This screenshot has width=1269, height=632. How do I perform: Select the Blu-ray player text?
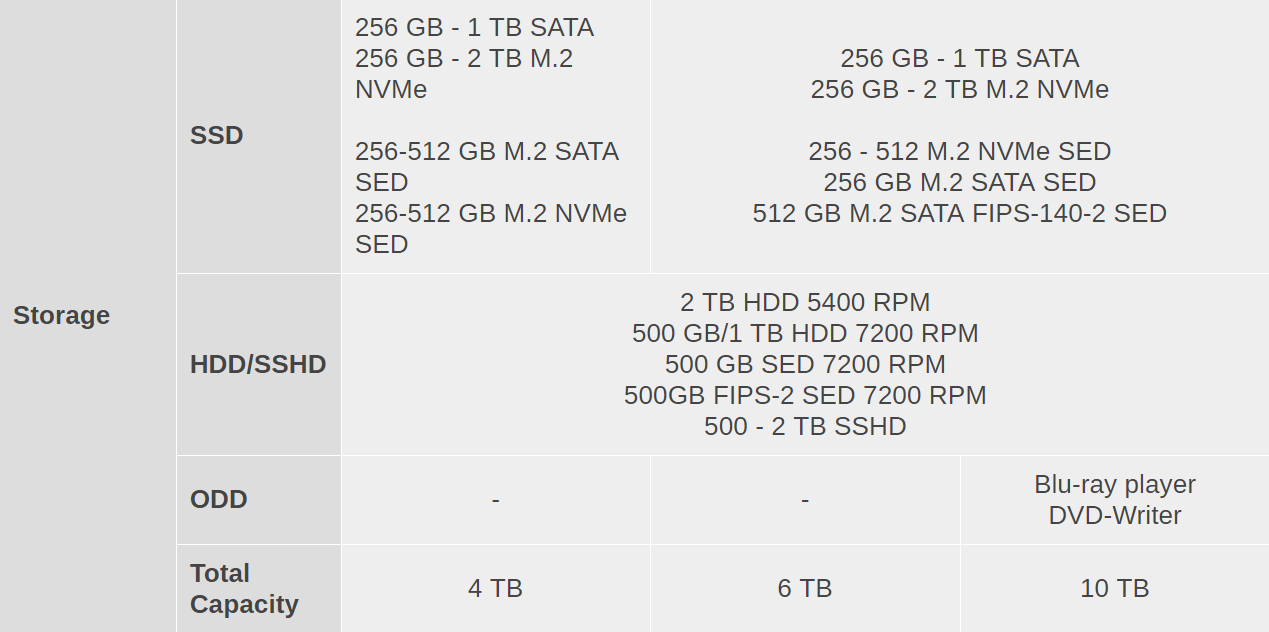1115,485
